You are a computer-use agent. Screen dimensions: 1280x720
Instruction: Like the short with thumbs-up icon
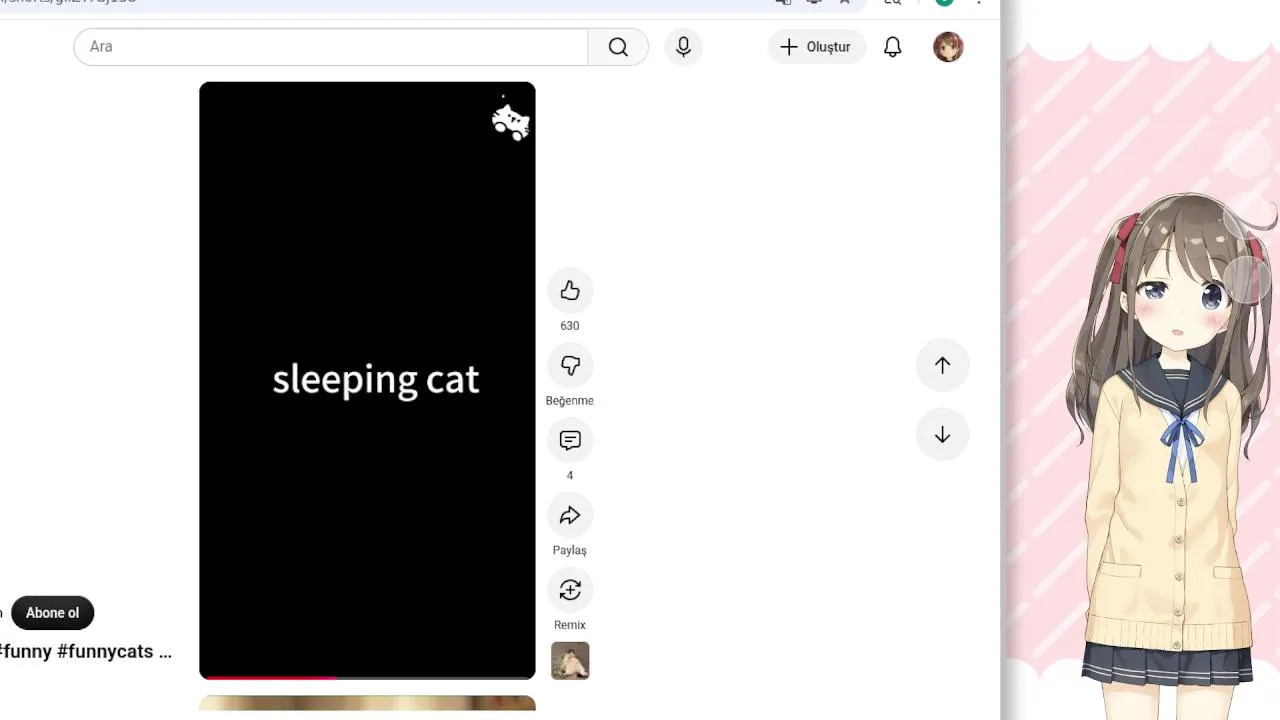coord(570,291)
